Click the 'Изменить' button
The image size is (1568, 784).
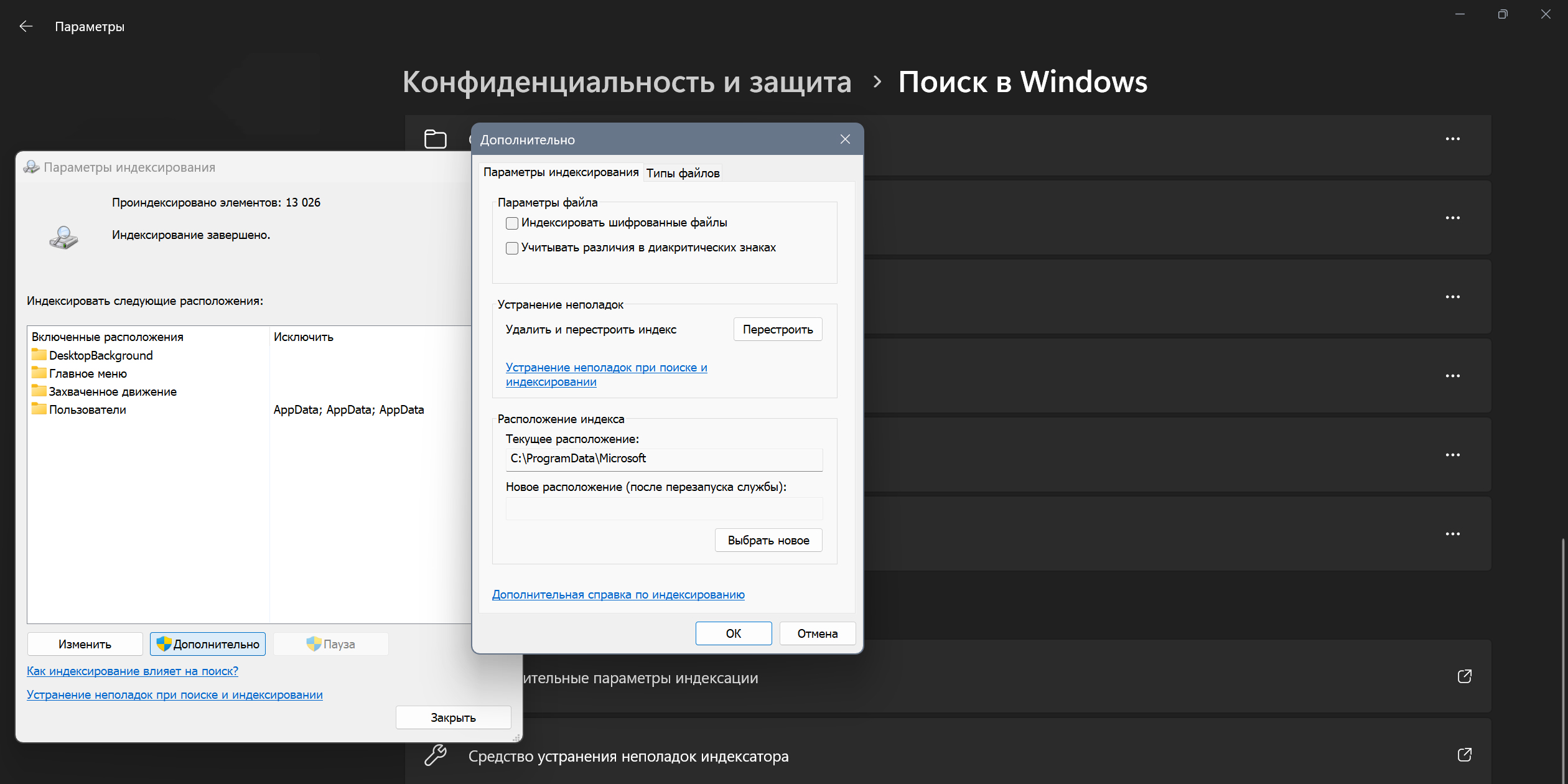(x=85, y=644)
